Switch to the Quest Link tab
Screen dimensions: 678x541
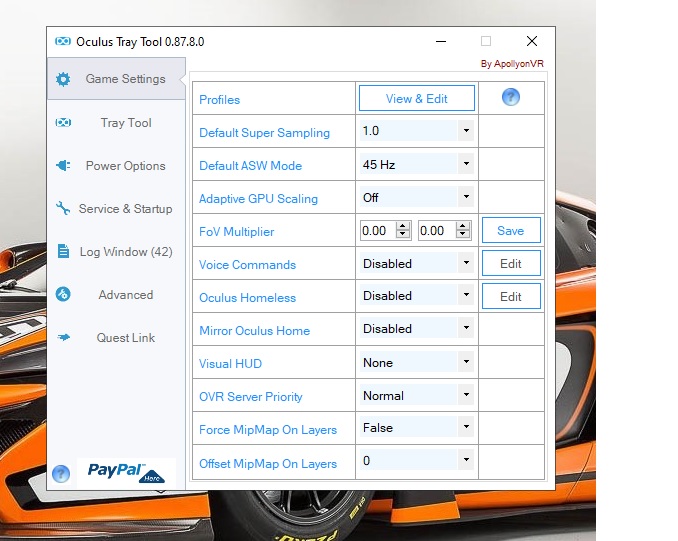point(116,337)
